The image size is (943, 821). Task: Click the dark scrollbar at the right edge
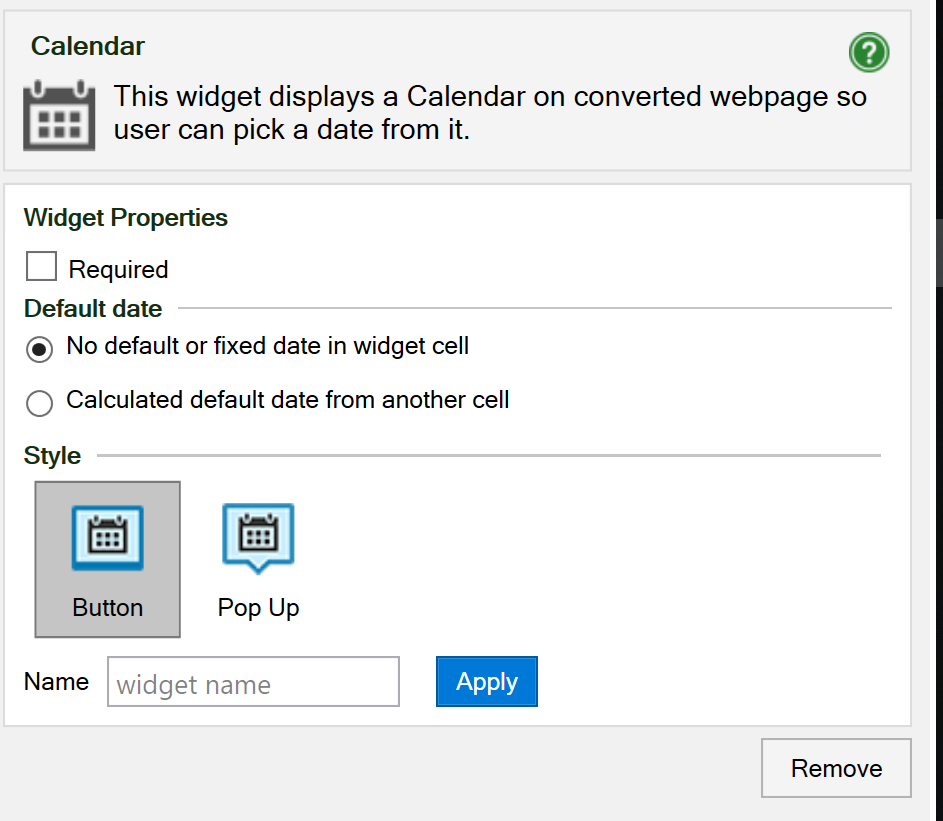pyautogui.click(x=939, y=253)
